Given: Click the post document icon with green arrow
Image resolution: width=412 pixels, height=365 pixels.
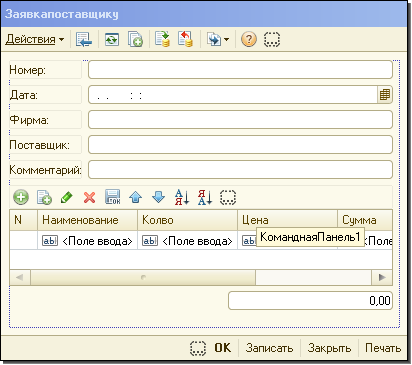Looking at the screenshot, I should pos(162,39).
